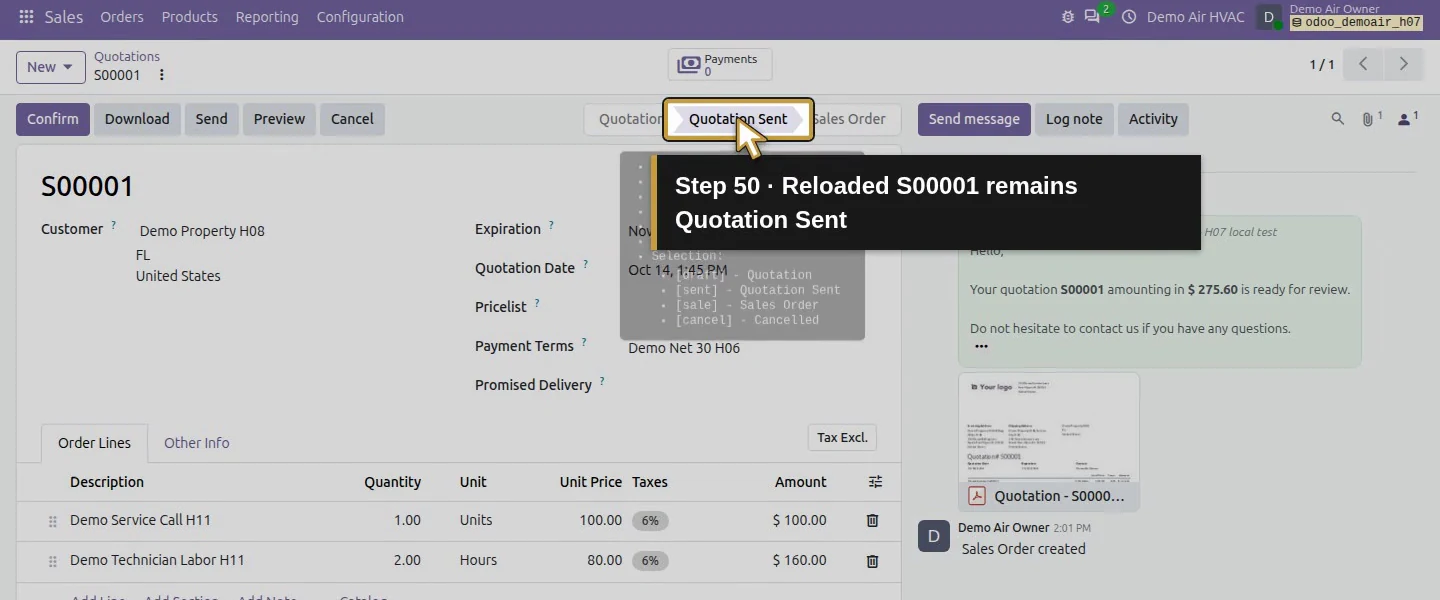Open the Products menu

[x=189, y=17]
